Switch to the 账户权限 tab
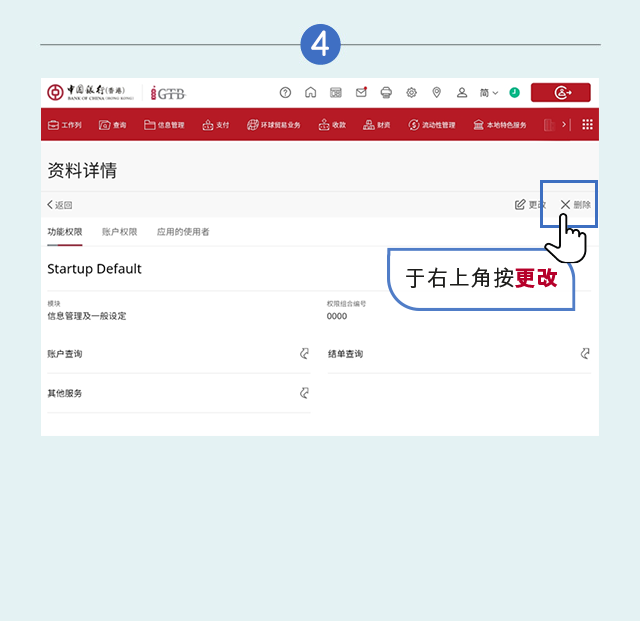The image size is (640, 621). 120,232
